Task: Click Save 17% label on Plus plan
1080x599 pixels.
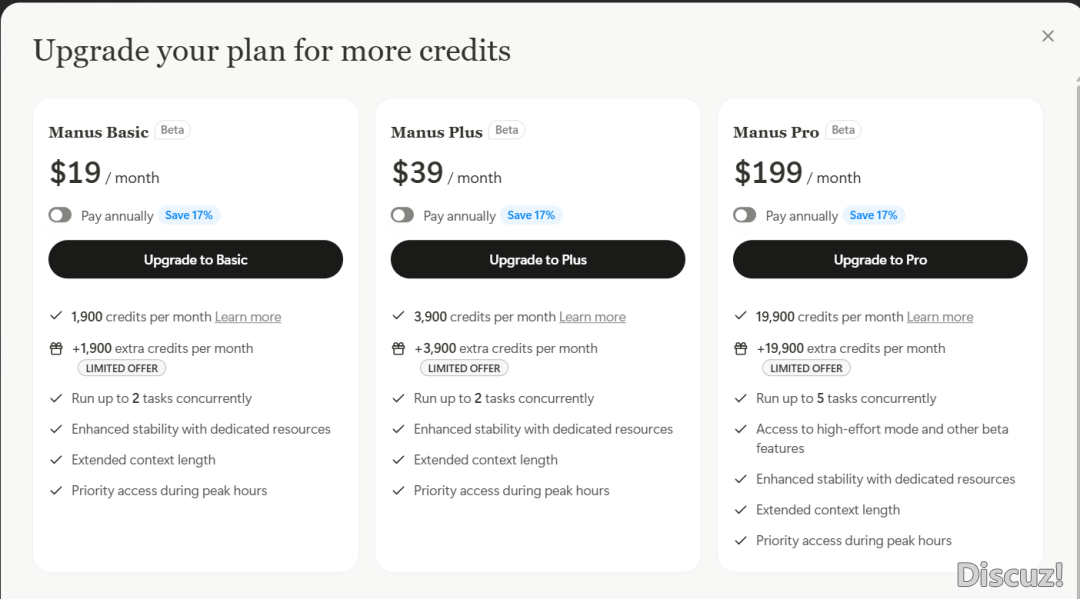Action: coord(531,215)
